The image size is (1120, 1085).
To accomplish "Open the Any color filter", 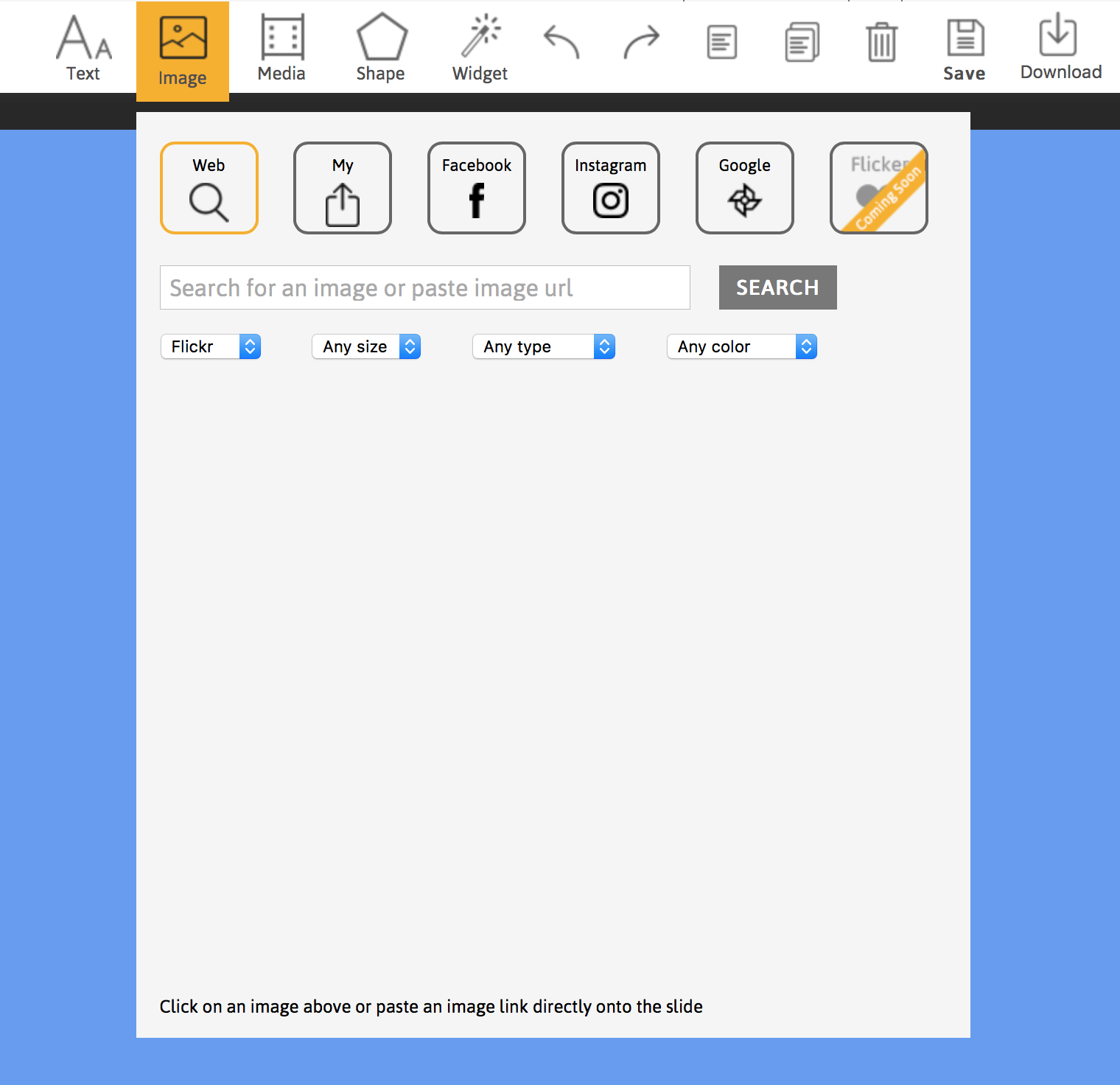I will 741,346.
